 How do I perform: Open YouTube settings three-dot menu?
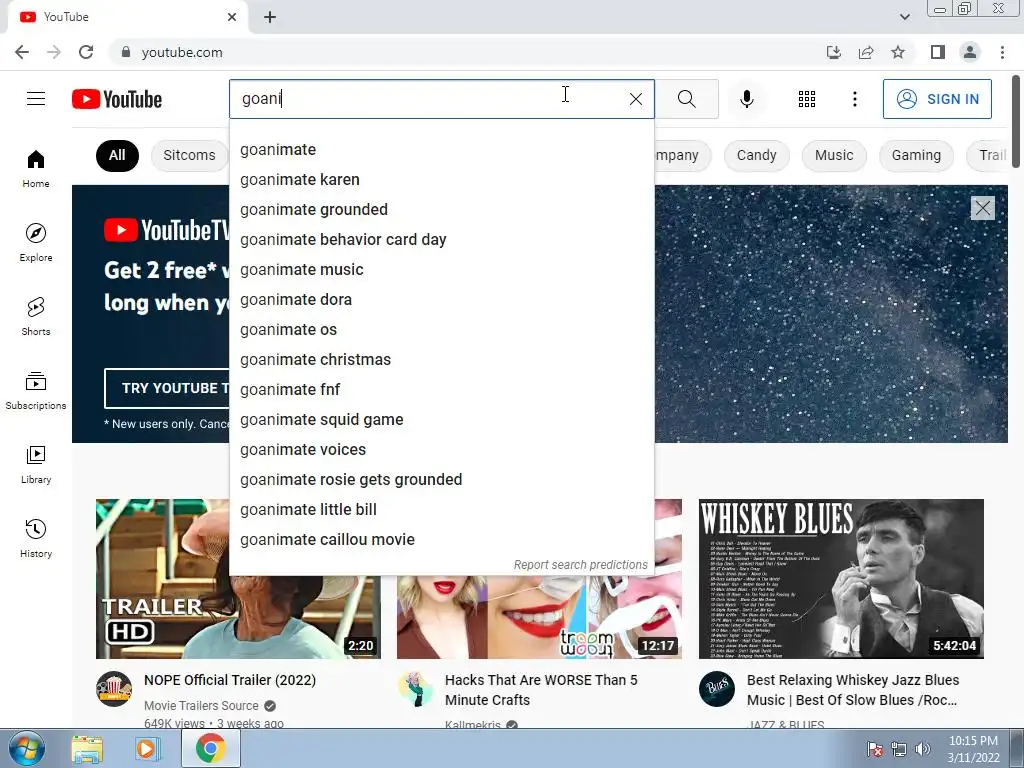tap(854, 99)
